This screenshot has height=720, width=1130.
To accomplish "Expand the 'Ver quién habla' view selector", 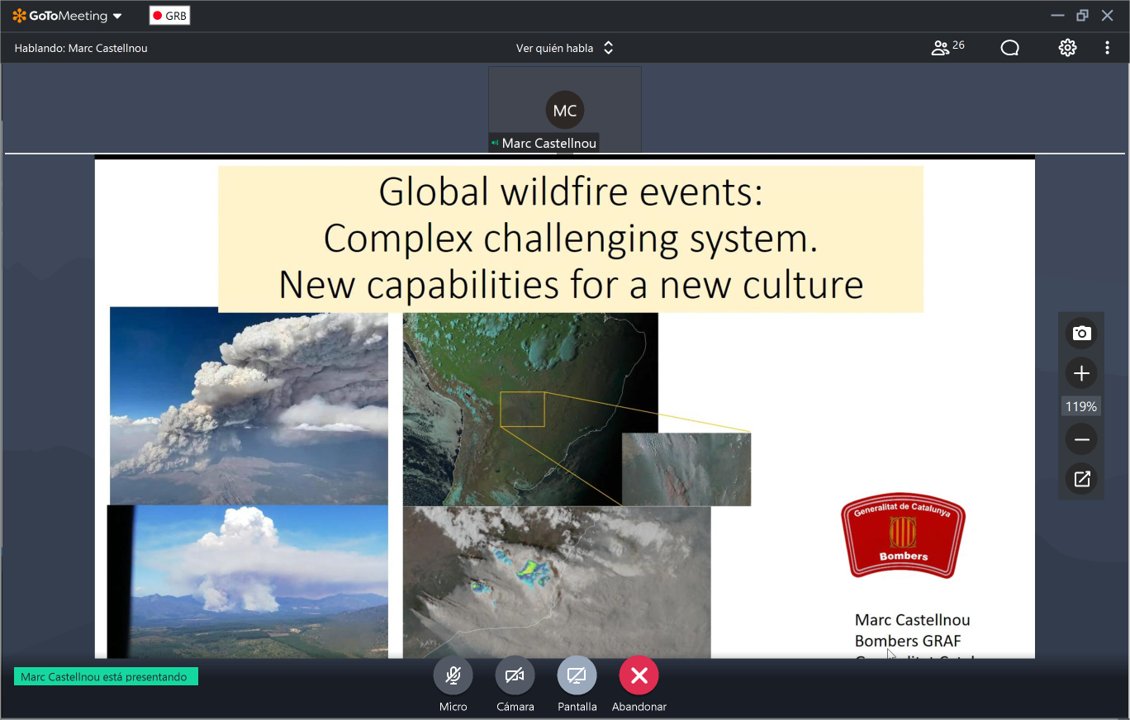I will pos(564,48).
